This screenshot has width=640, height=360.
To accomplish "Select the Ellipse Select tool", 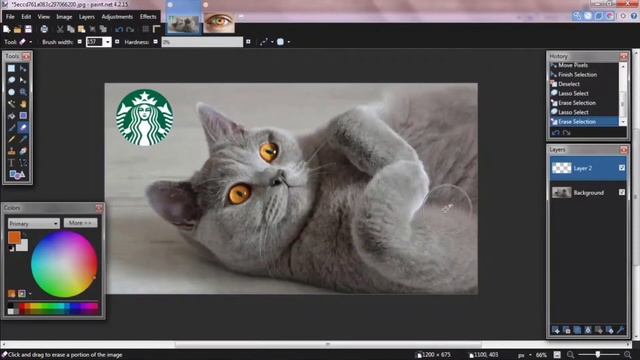I will (x=11, y=92).
